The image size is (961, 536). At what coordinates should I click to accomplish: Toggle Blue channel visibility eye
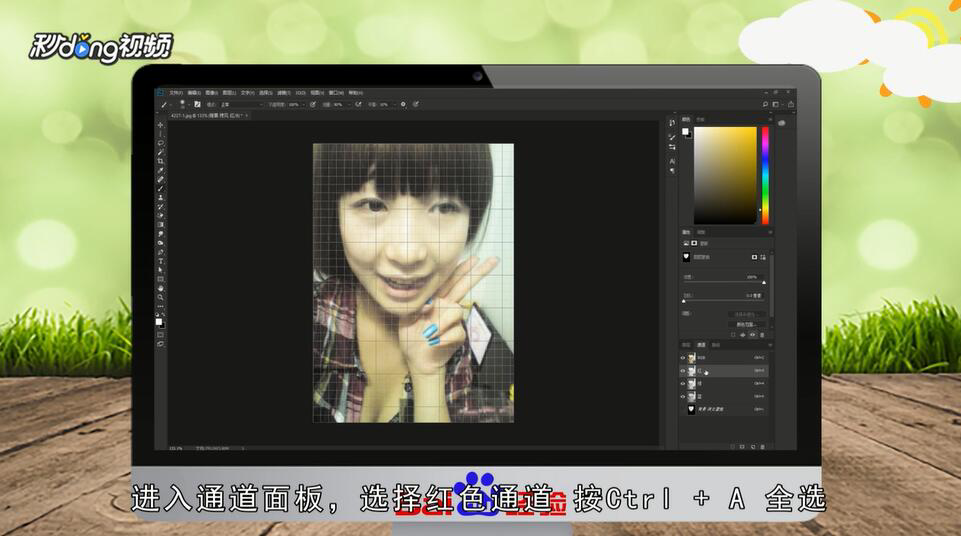click(683, 396)
